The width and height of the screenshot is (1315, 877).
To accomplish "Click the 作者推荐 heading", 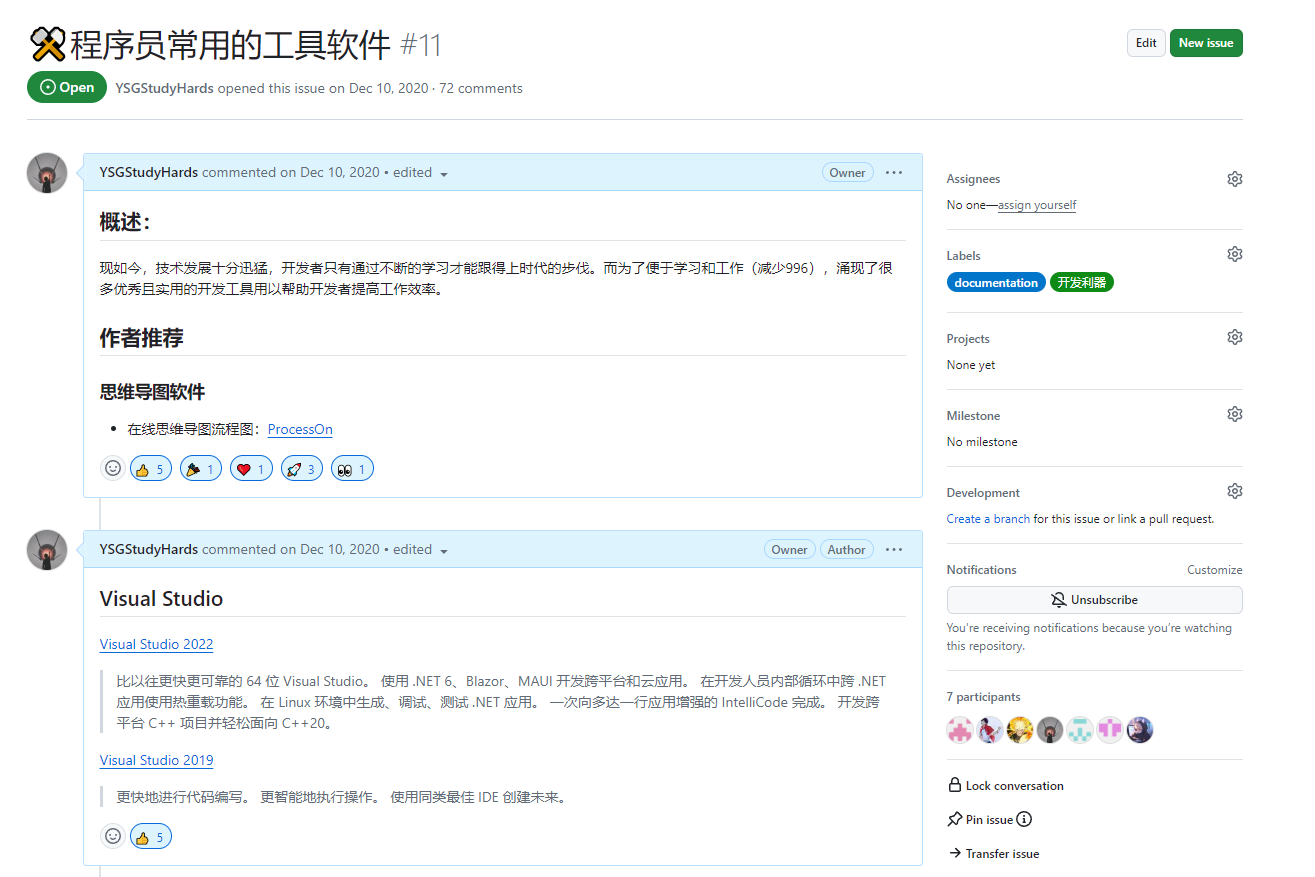I will 141,338.
